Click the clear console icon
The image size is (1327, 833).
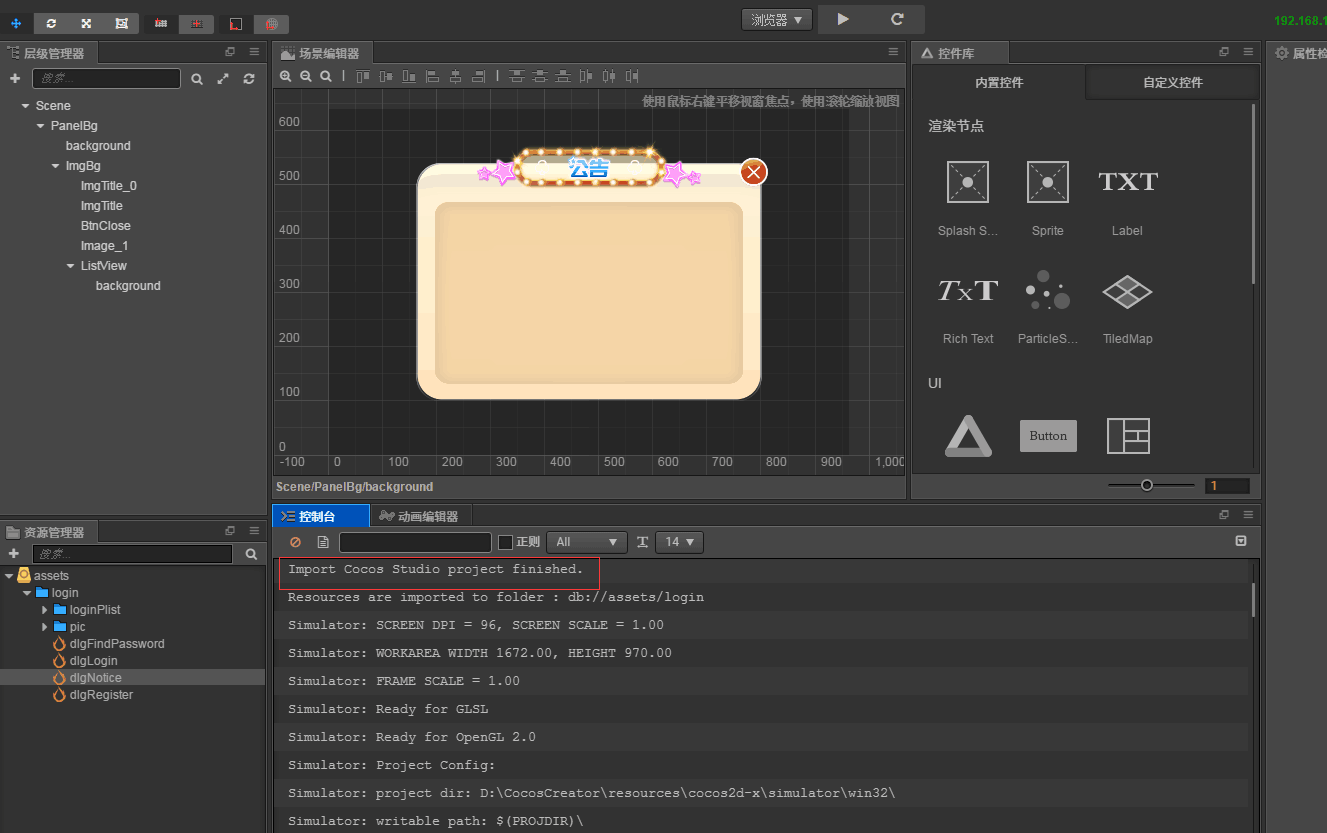coord(295,542)
